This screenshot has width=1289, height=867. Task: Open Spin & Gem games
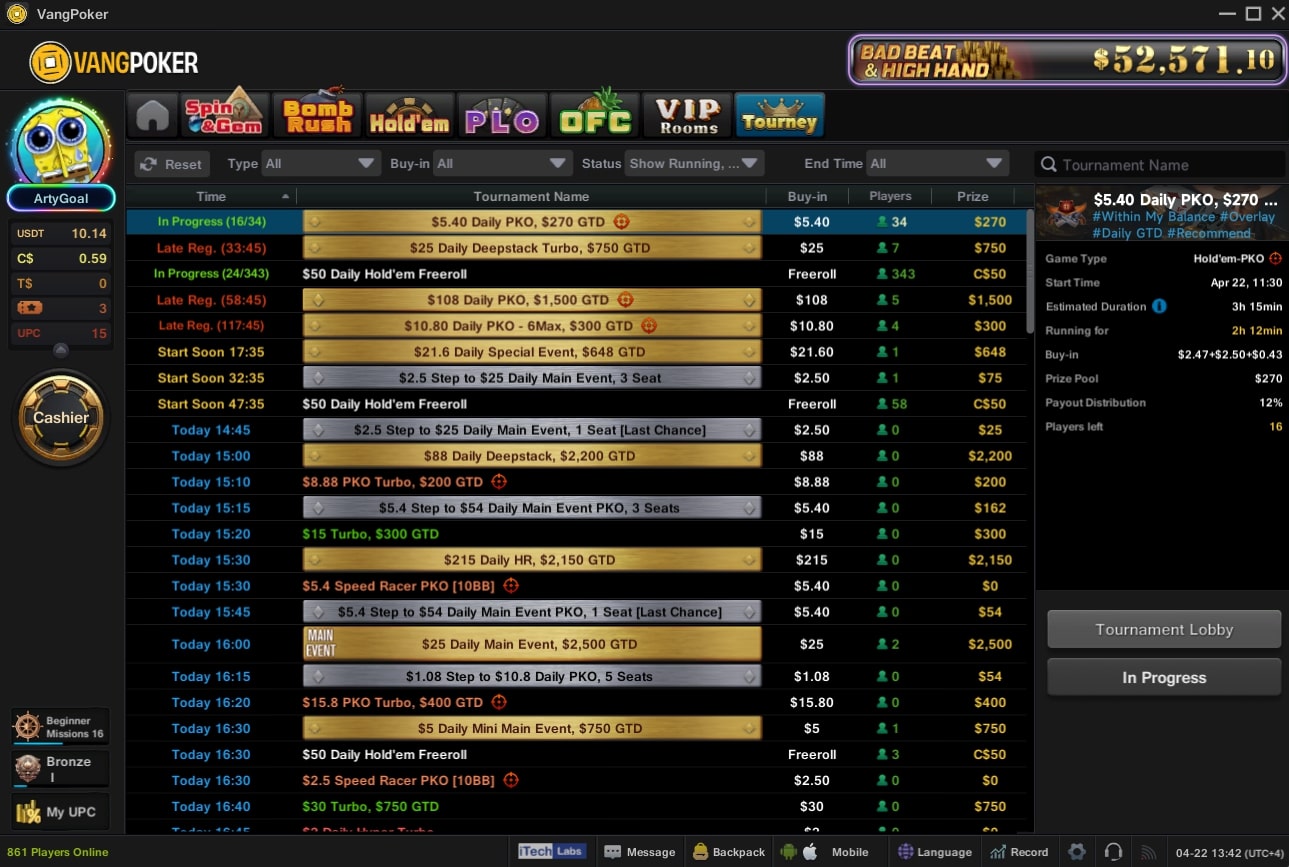pyautogui.click(x=224, y=116)
